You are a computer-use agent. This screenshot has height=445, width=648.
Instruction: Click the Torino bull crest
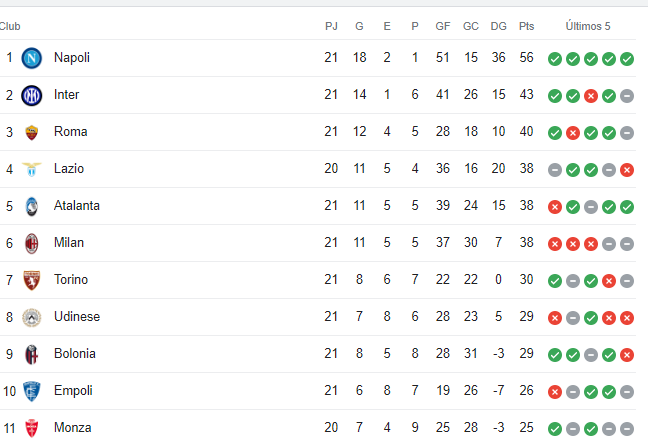(31, 280)
